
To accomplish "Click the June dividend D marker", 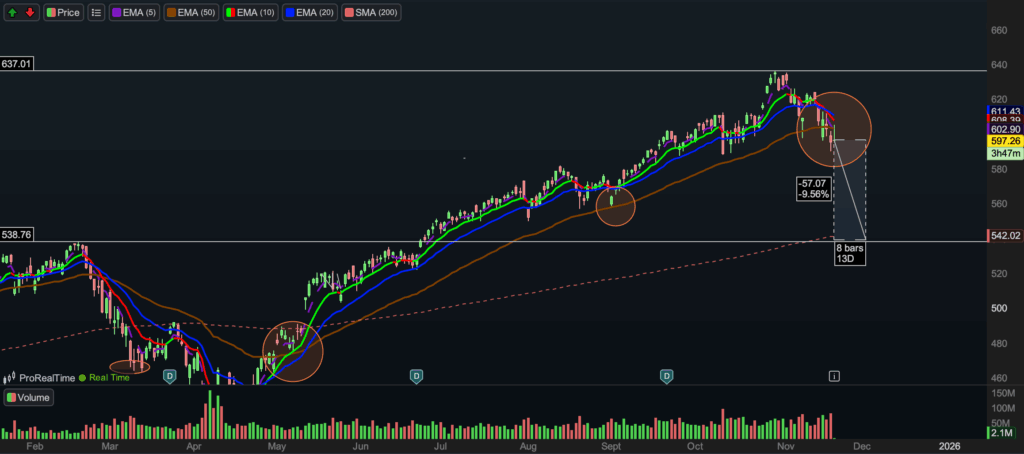I will click(416, 376).
